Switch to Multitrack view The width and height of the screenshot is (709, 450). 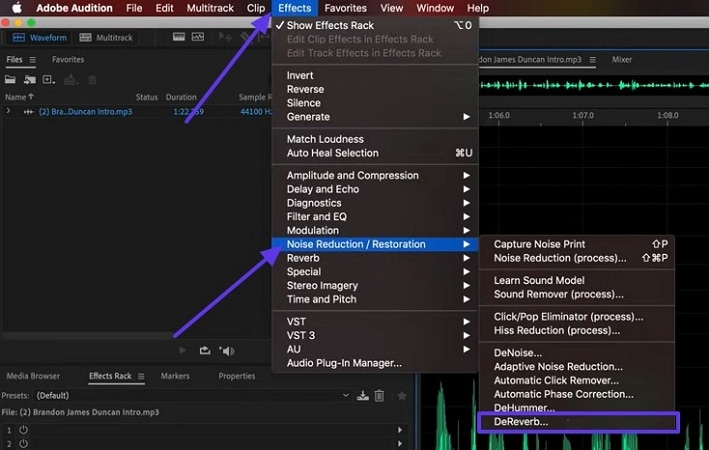pos(106,38)
